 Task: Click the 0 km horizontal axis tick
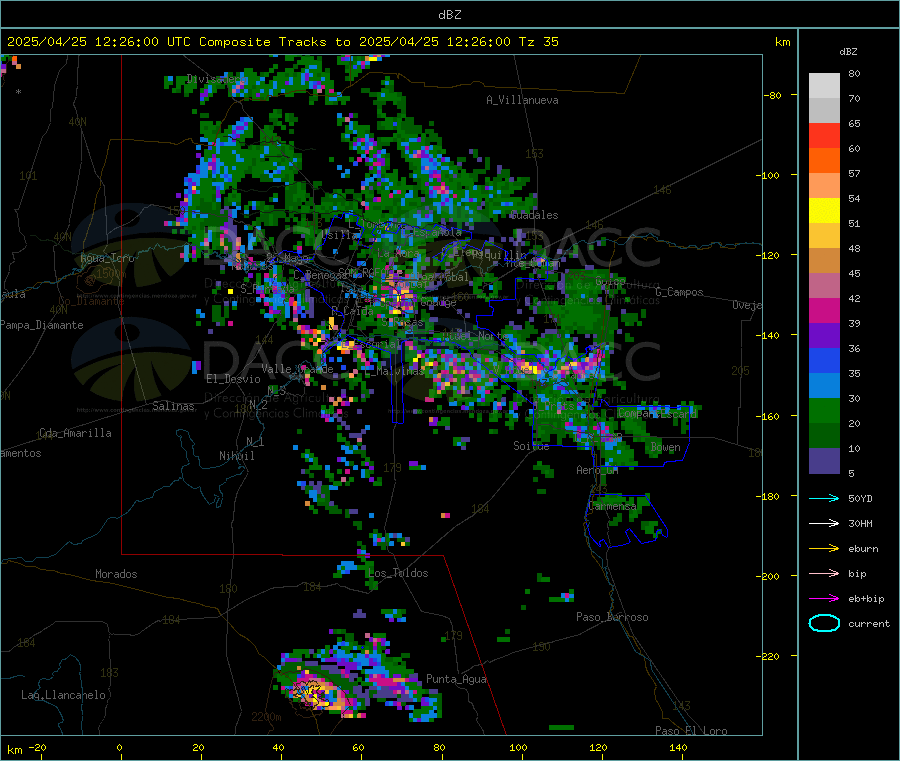point(119,747)
